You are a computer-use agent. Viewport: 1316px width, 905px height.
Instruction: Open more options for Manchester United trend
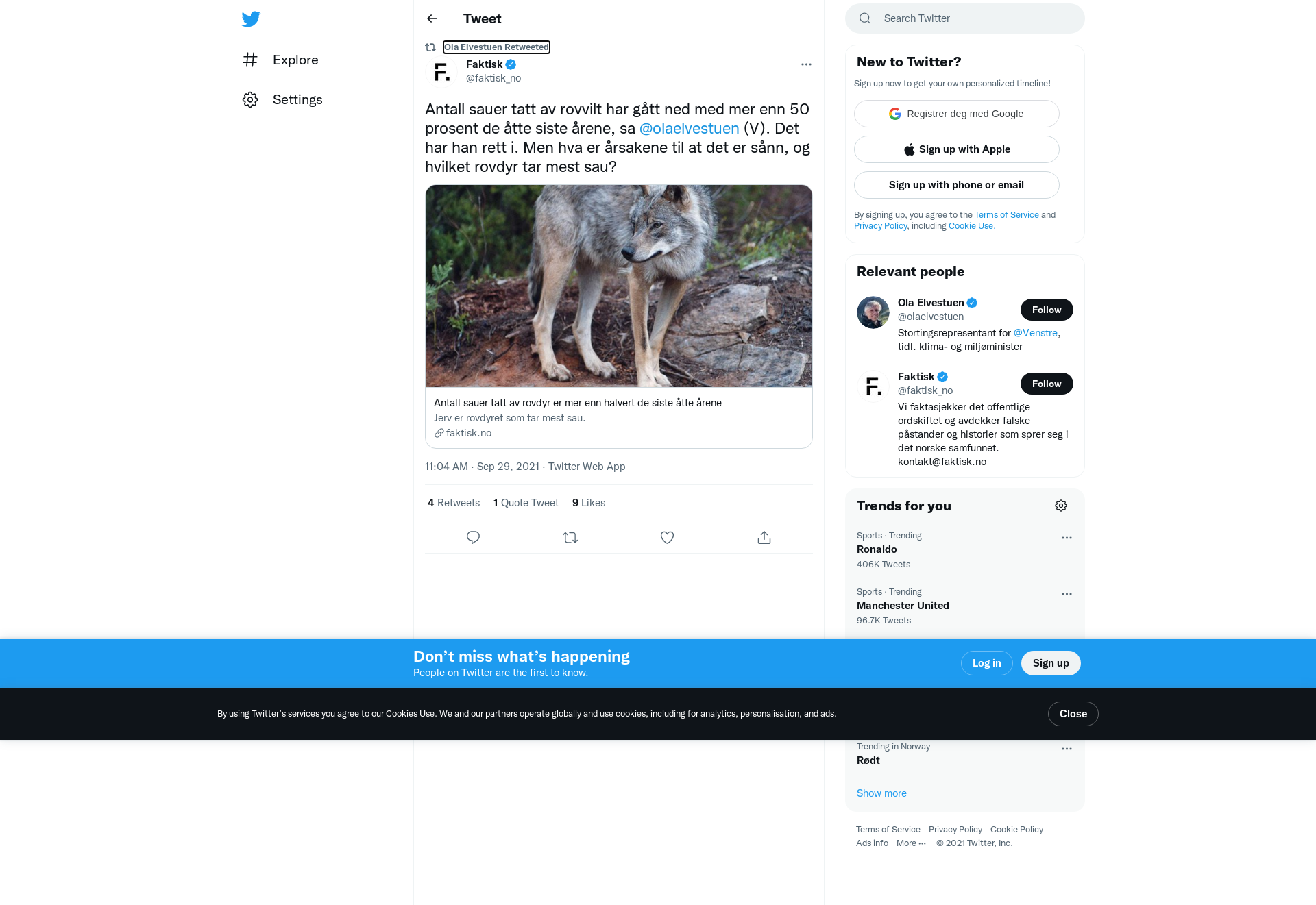click(x=1067, y=594)
